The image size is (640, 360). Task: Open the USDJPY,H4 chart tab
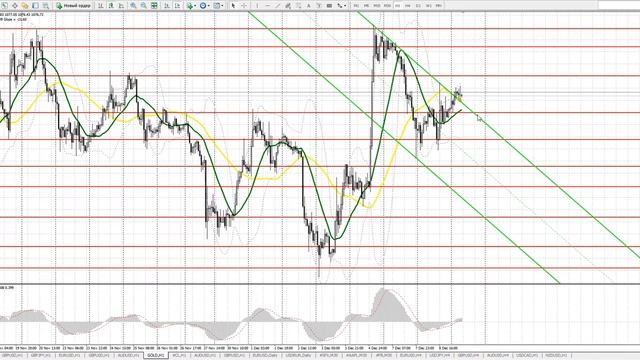tap(440, 356)
